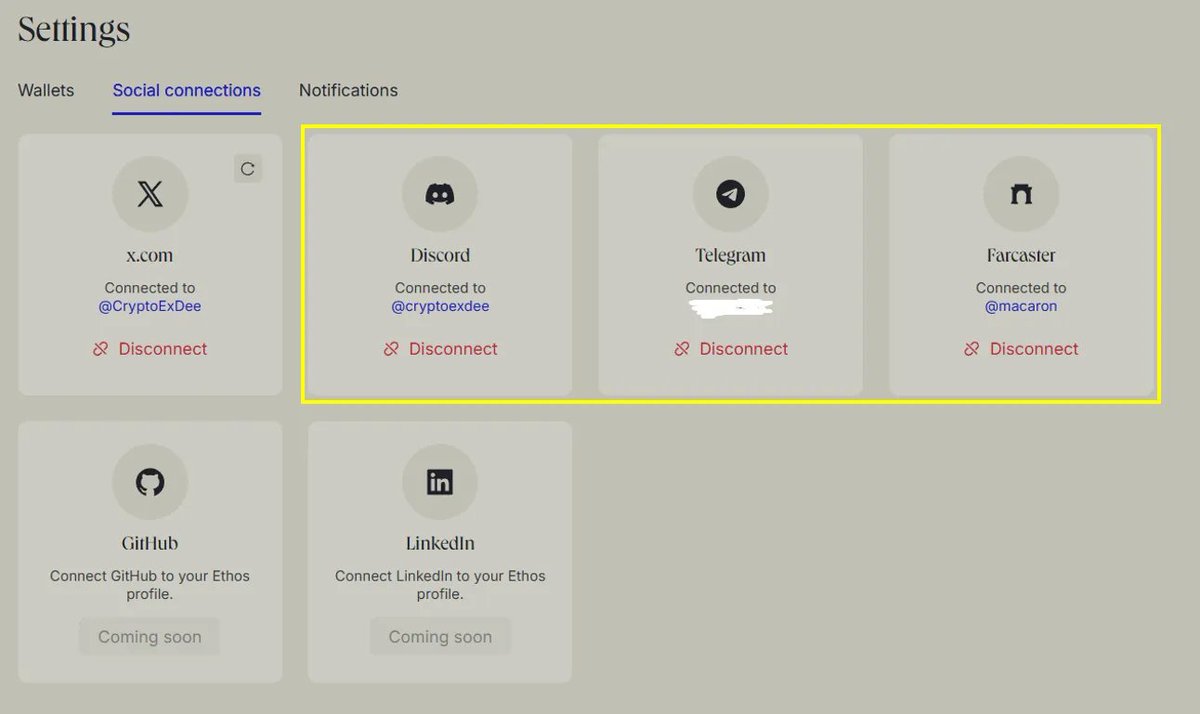Disconnect the x.com account
This screenshot has width=1200, height=714.
(x=150, y=349)
